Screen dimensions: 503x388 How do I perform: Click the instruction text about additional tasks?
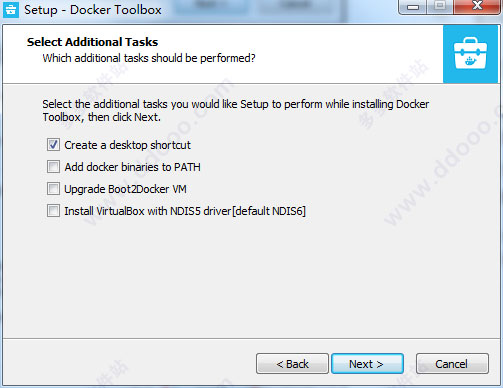tap(235, 111)
